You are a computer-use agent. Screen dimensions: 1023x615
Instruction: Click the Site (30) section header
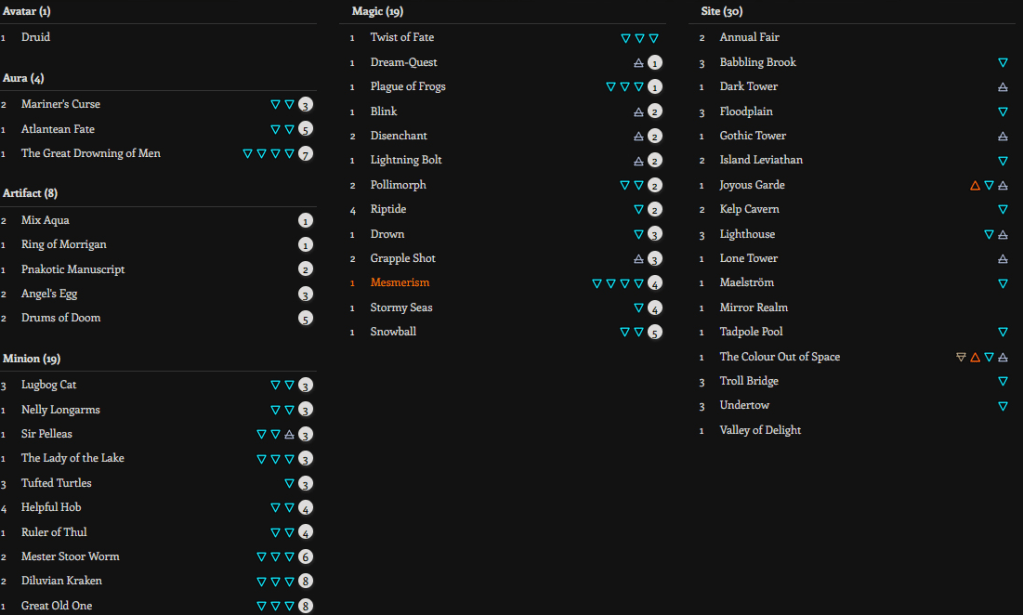pos(722,11)
